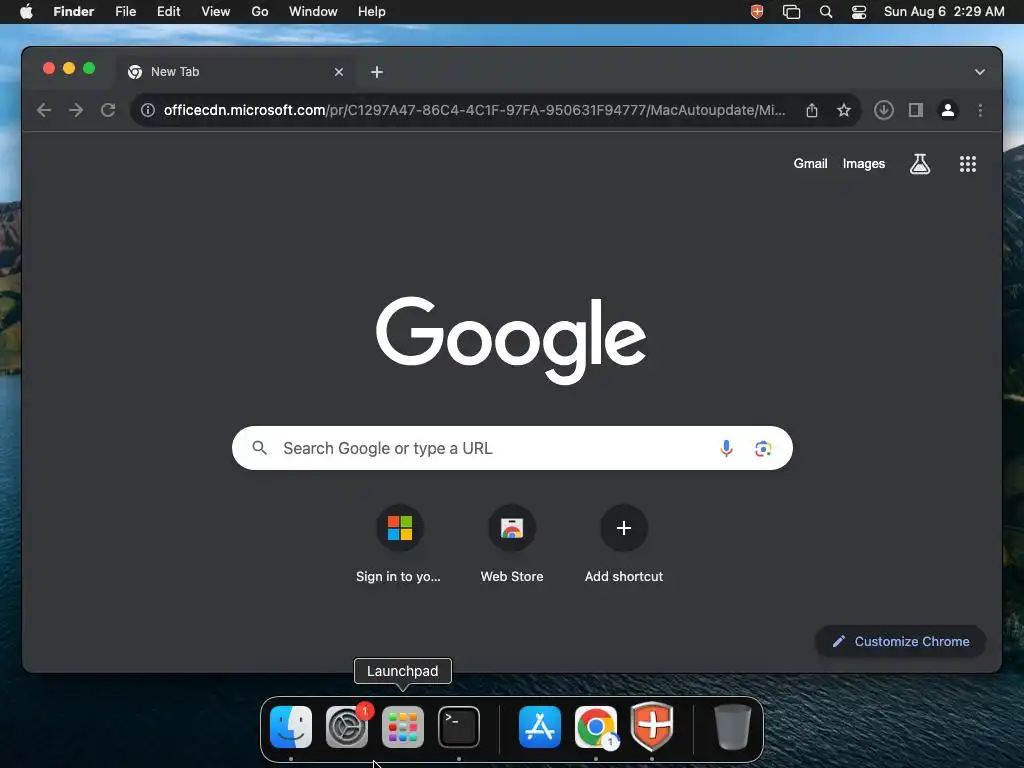This screenshot has height=768, width=1024.
Task: Start voice search with microphone icon
Action: [x=726, y=448]
